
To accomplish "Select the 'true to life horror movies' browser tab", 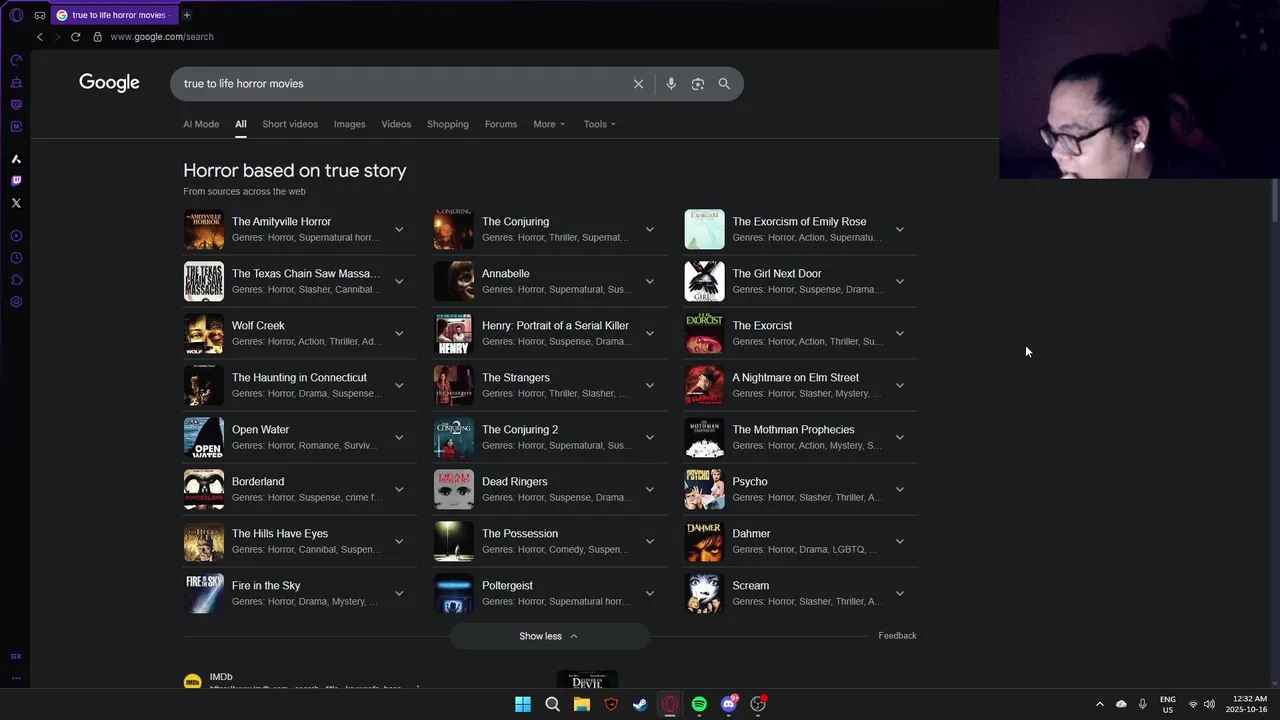I will click(x=113, y=15).
